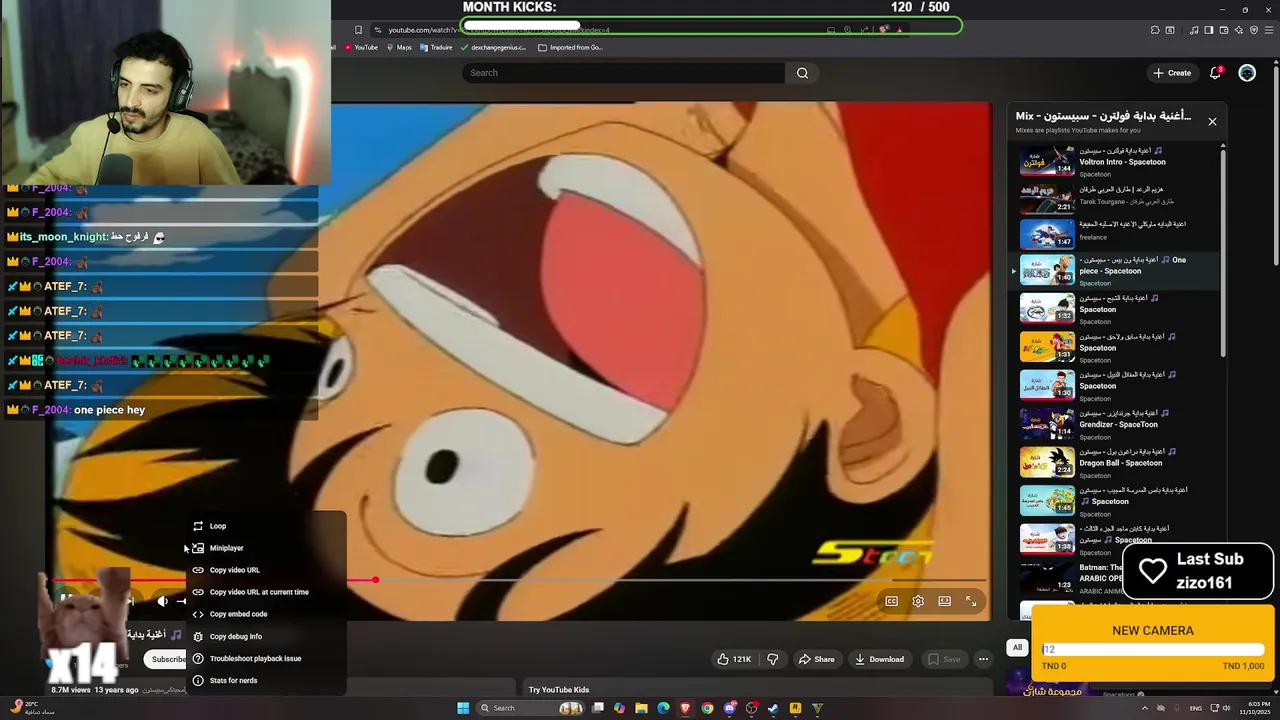This screenshot has width=1280, height=720.
Task: Select Loop in the video context menu
Action: click(265, 526)
